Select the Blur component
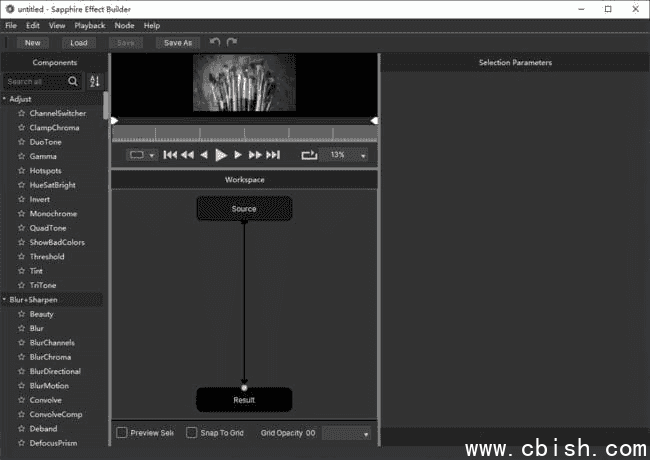Viewport: 650px width, 460px height. click(x=36, y=328)
